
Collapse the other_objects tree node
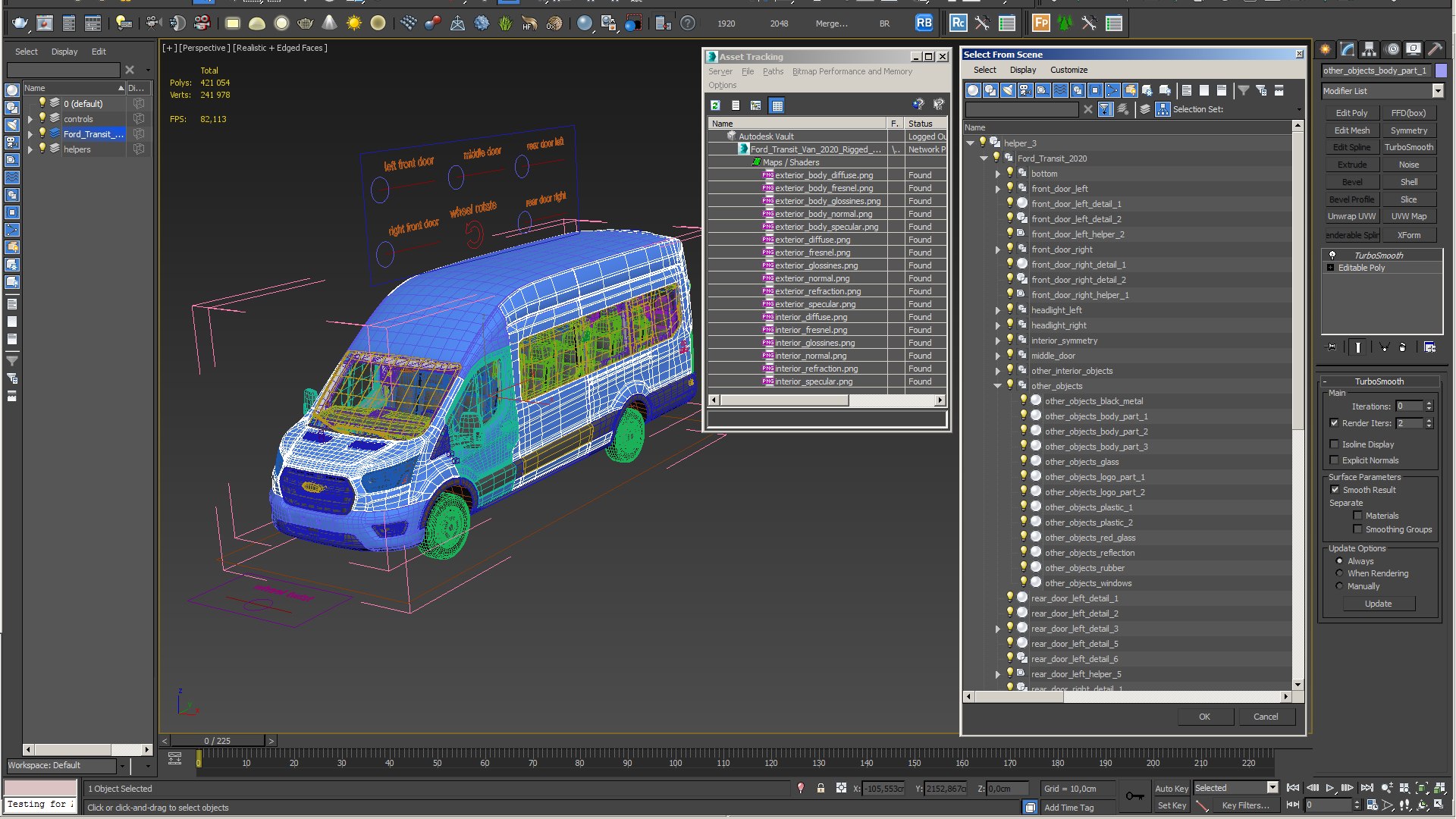pos(998,386)
